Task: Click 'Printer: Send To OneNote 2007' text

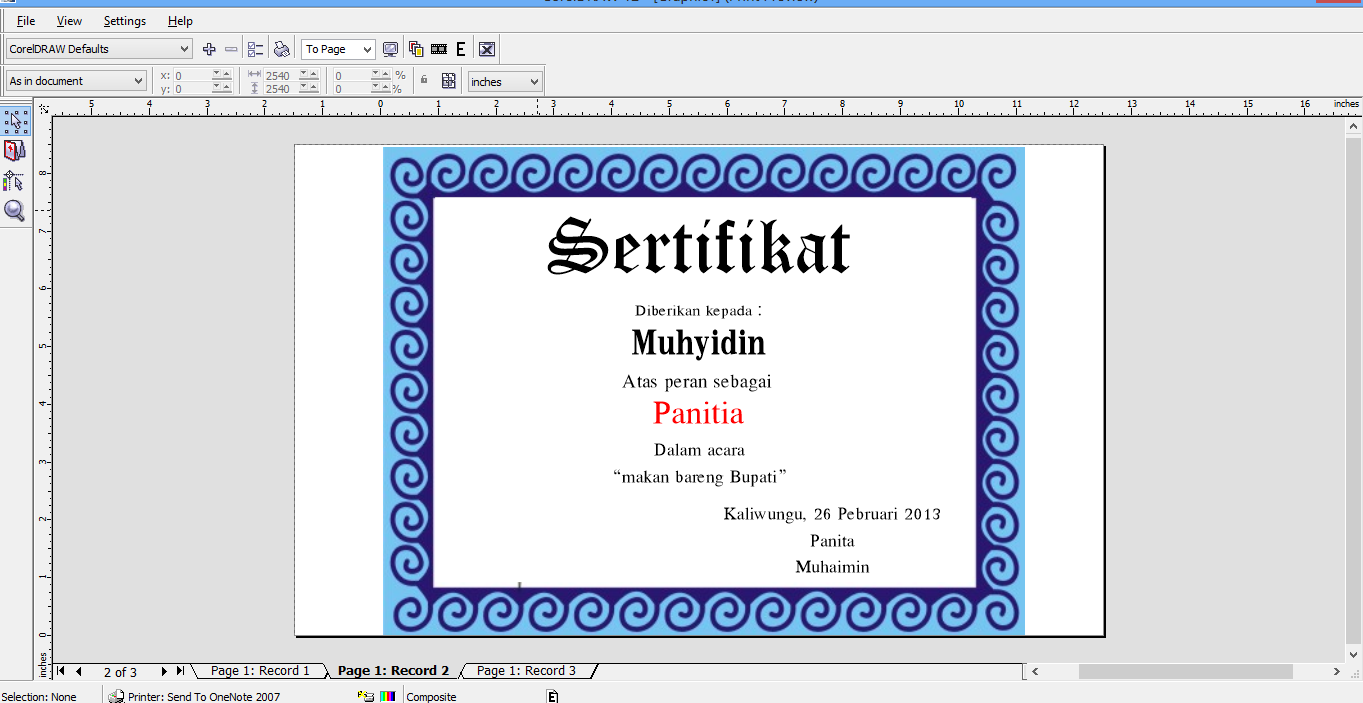Action: tap(204, 697)
